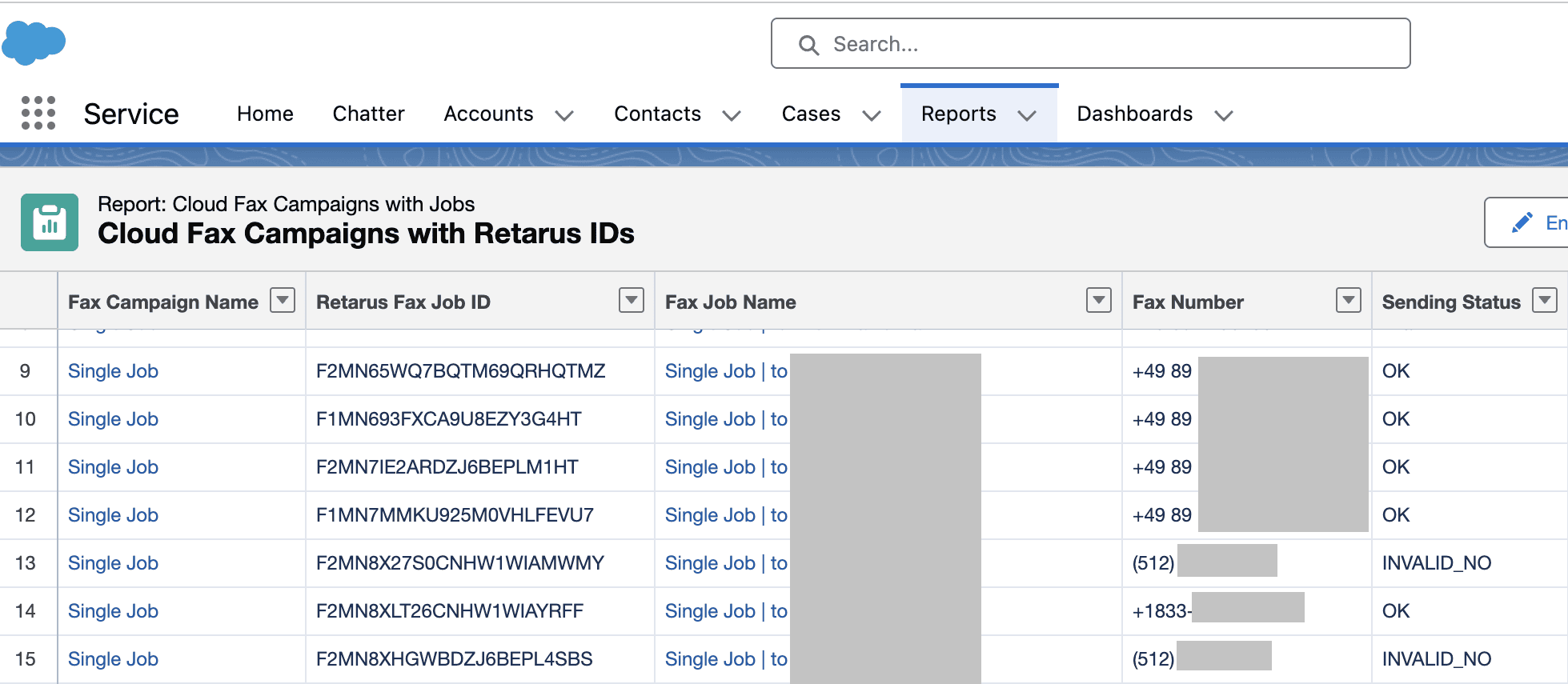The width and height of the screenshot is (1568, 684).
Task: Expand the Reports tab chevron
Action: click(x=1027, y=116)
